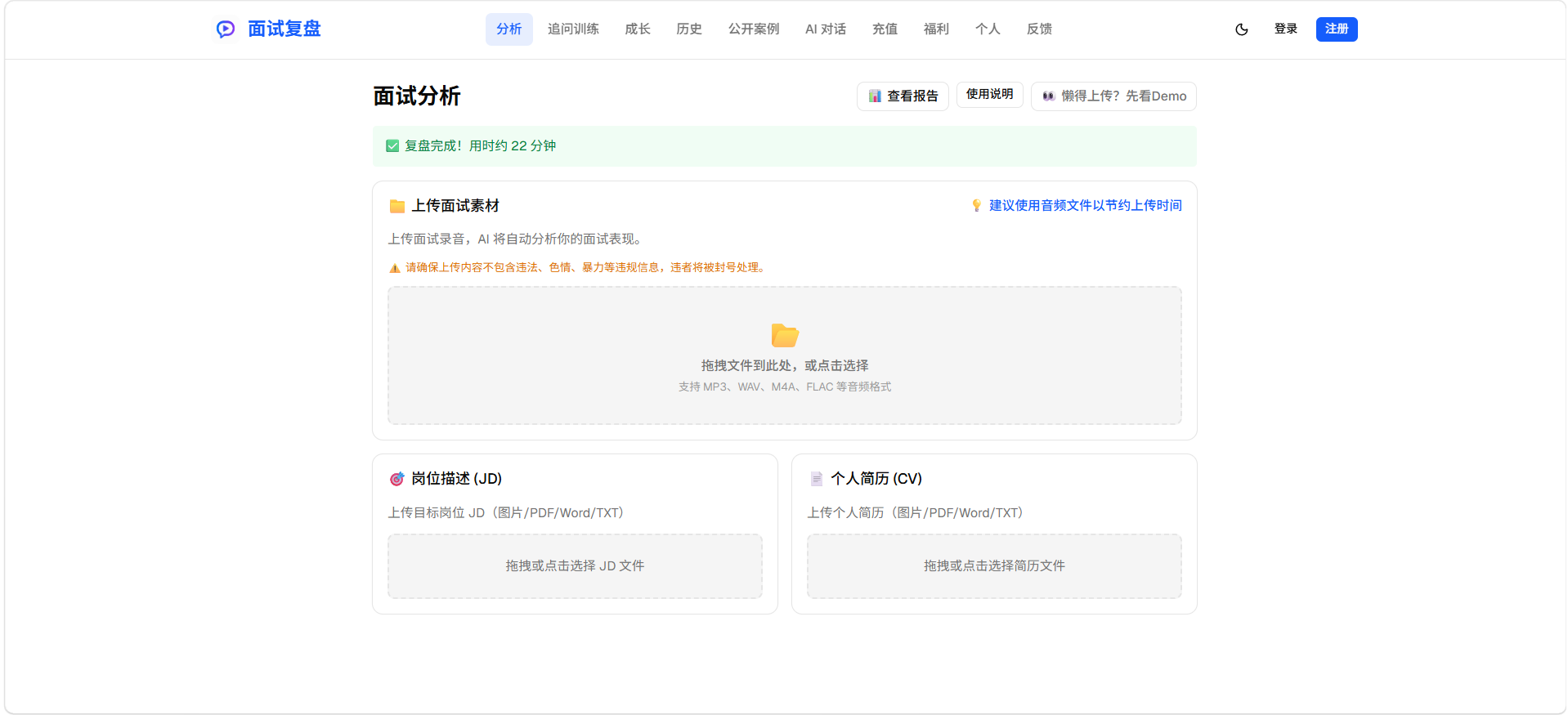Toggle dark mode moon icon
The image size is (1568, 715).
(x=1242, y=29)
